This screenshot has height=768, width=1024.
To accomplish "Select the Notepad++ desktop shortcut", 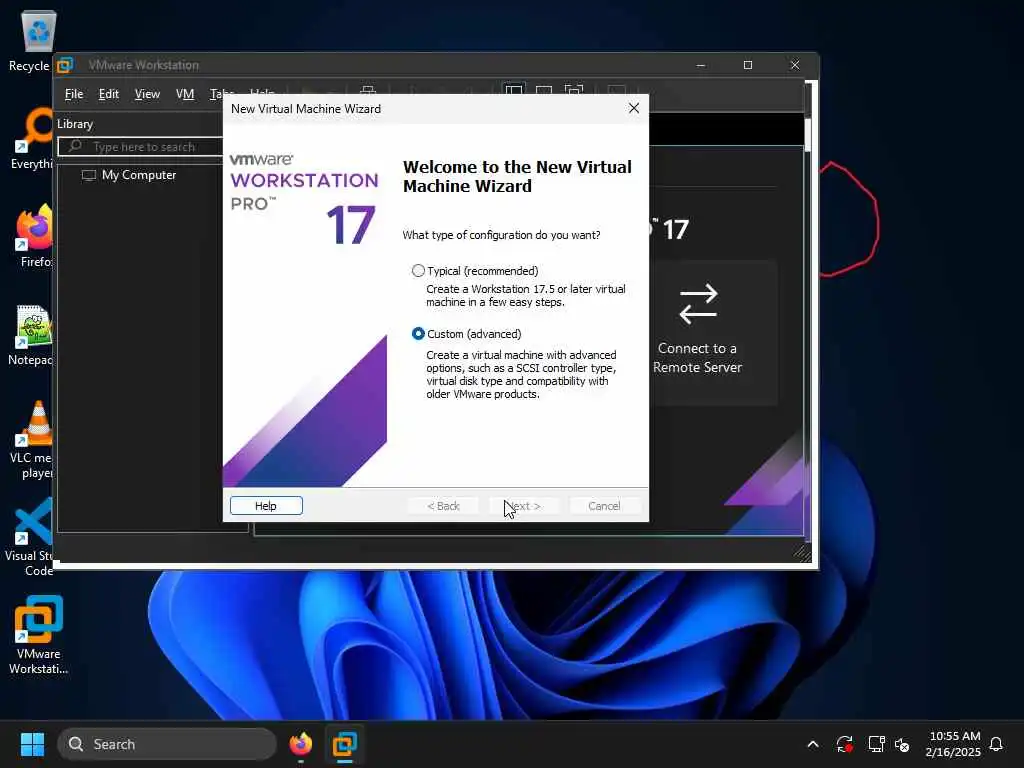I will click(x=31, y=334).
